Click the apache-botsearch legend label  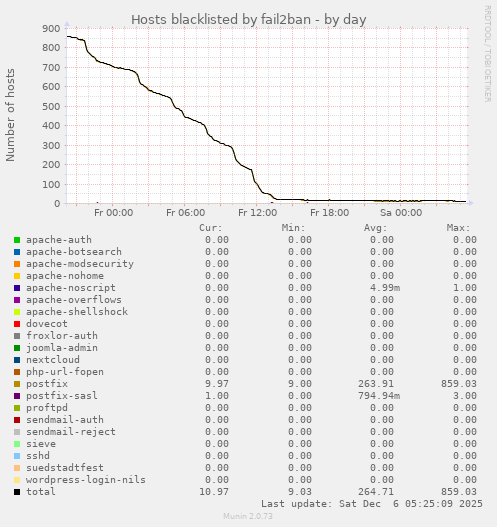[x=74, y=252]
